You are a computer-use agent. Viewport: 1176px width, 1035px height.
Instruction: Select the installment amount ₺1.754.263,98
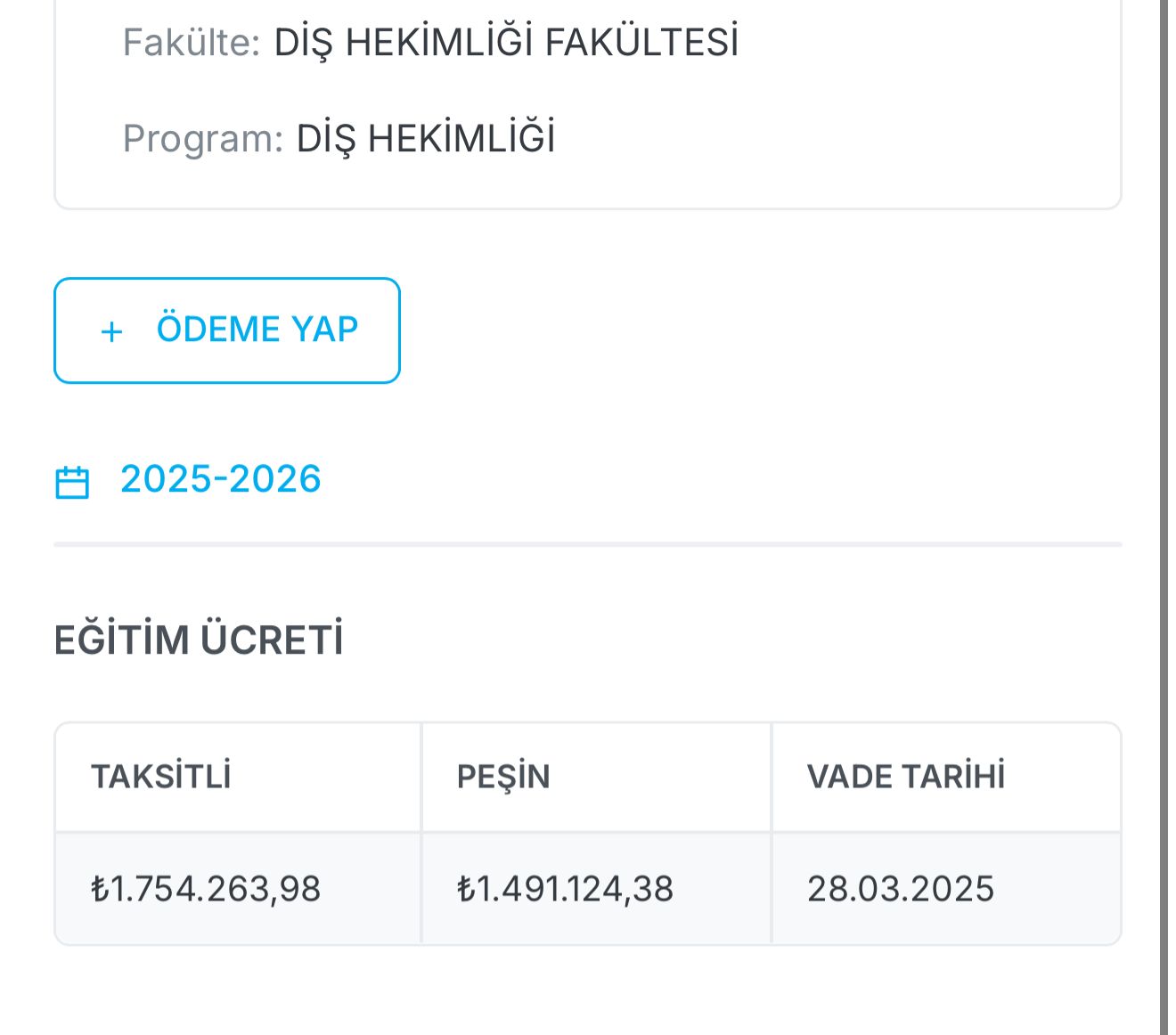pos(206,889)
